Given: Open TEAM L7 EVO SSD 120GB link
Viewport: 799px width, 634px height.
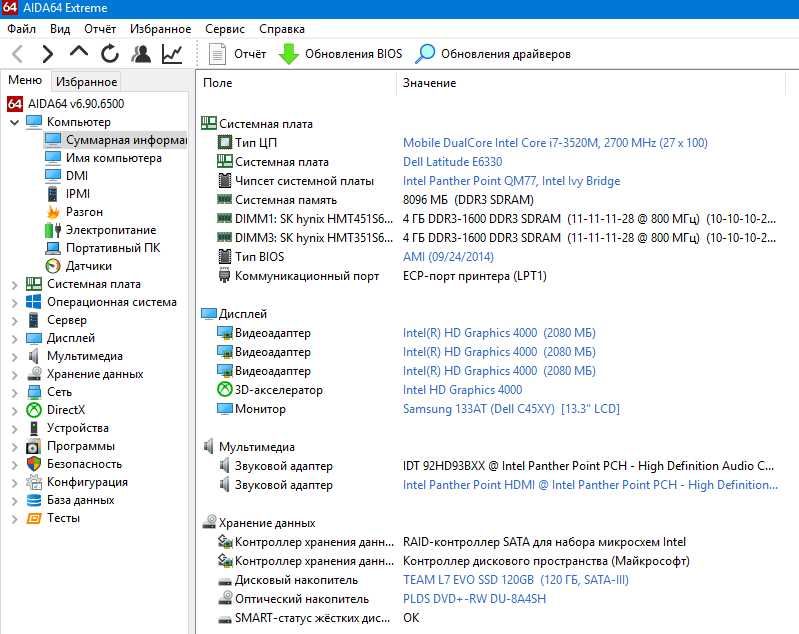Looking at the screenshot, I should pos(516,580).
